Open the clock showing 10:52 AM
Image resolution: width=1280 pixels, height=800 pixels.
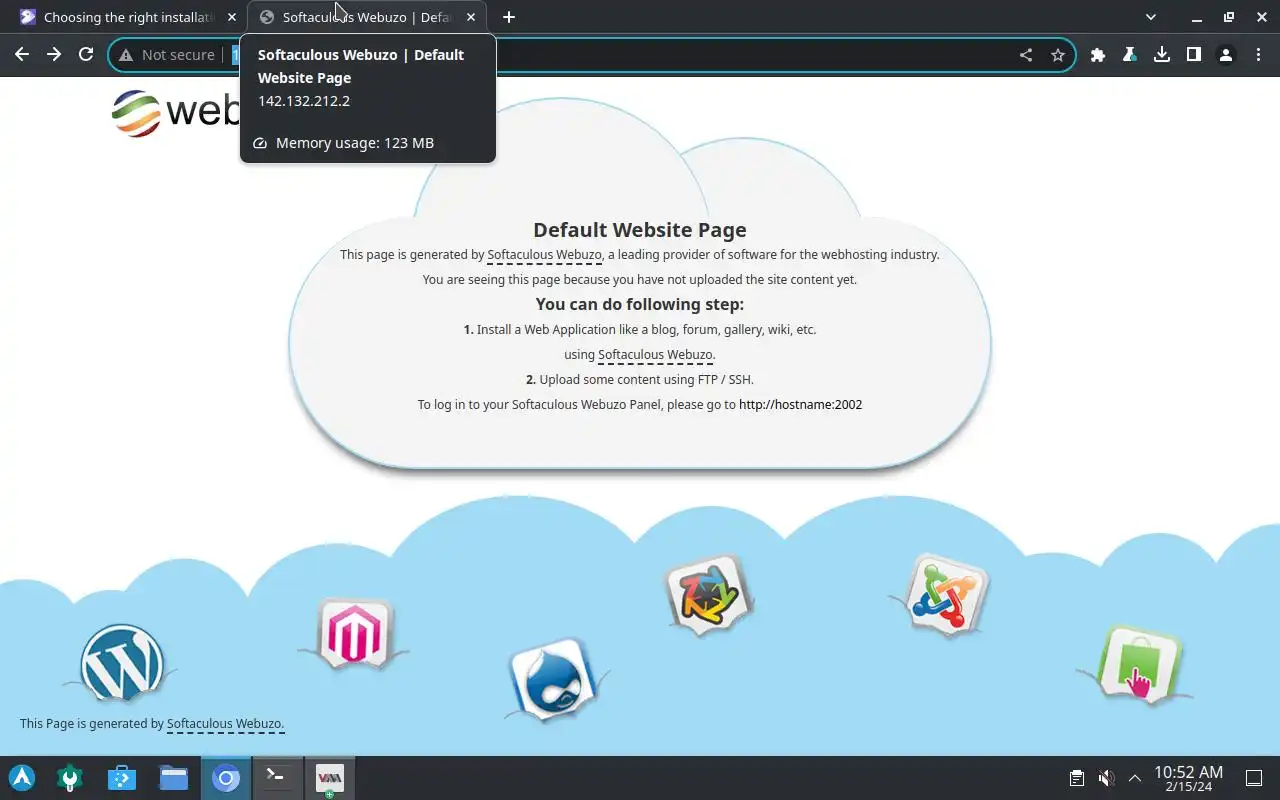[x=1188, y=778]
